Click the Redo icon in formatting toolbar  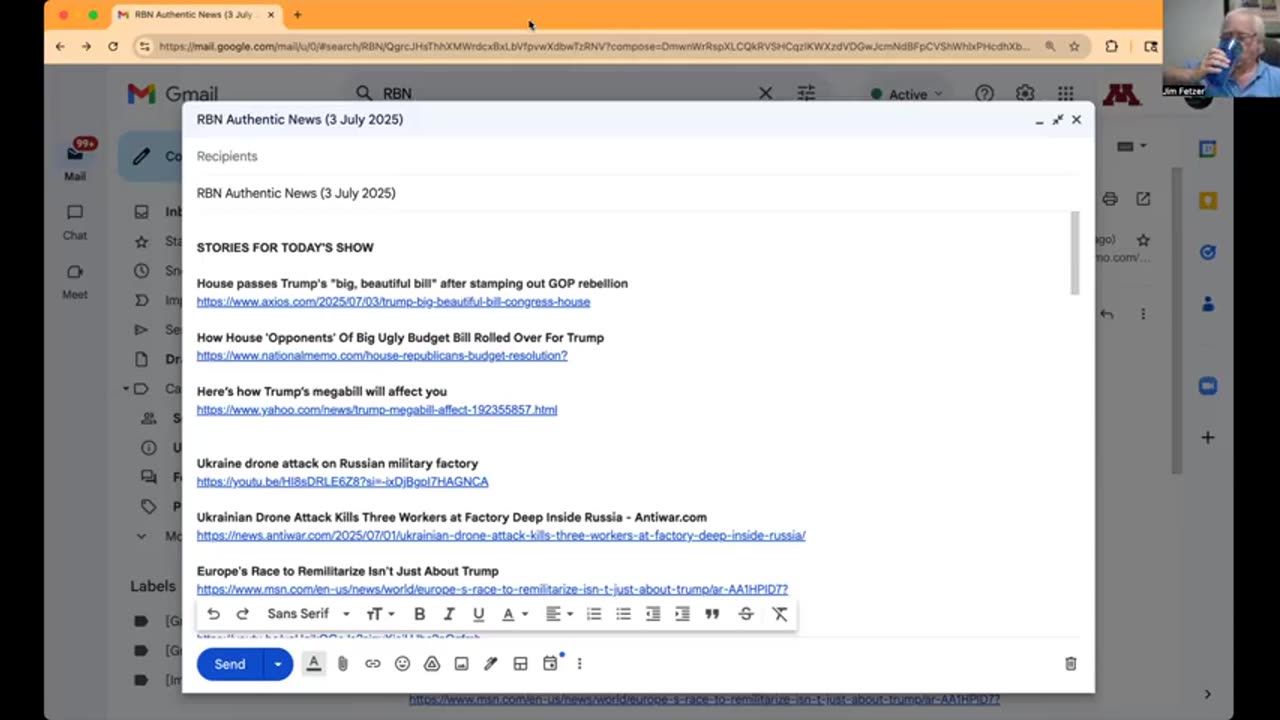coord(242,614)
